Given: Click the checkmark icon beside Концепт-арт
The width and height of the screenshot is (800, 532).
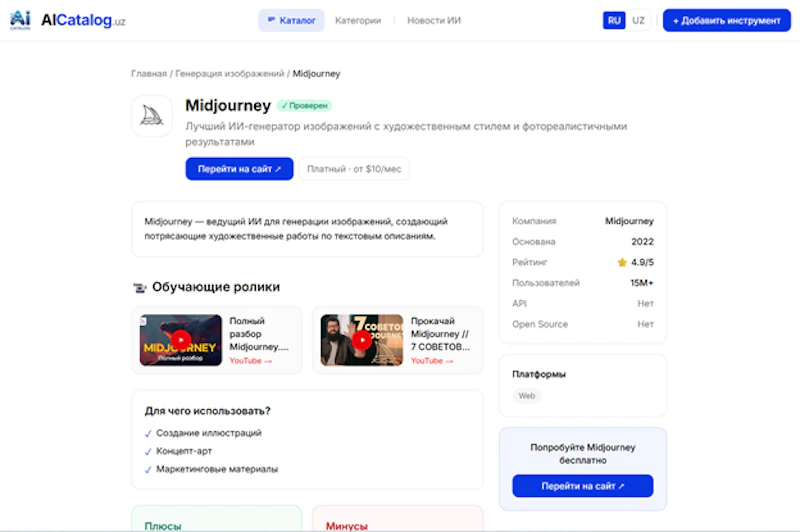Looking at the screenshot, I should click(x=148, y=451).
